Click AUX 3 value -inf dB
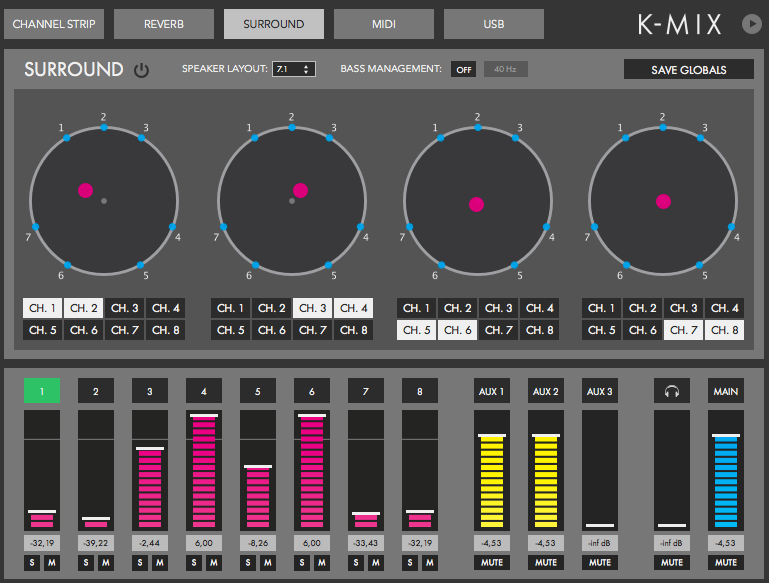The height and width of the screenshot is (583, 769). pos(599,543)
